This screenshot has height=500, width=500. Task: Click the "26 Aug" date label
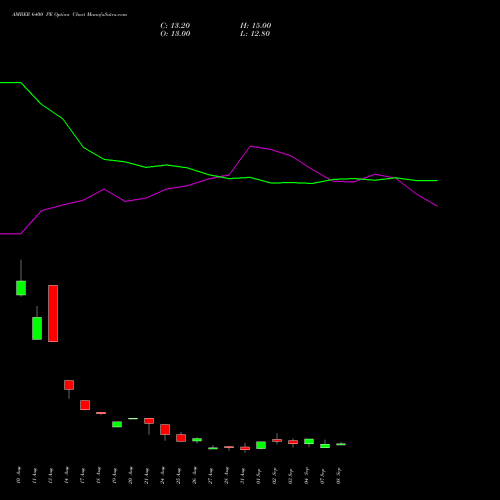point(194,475)
